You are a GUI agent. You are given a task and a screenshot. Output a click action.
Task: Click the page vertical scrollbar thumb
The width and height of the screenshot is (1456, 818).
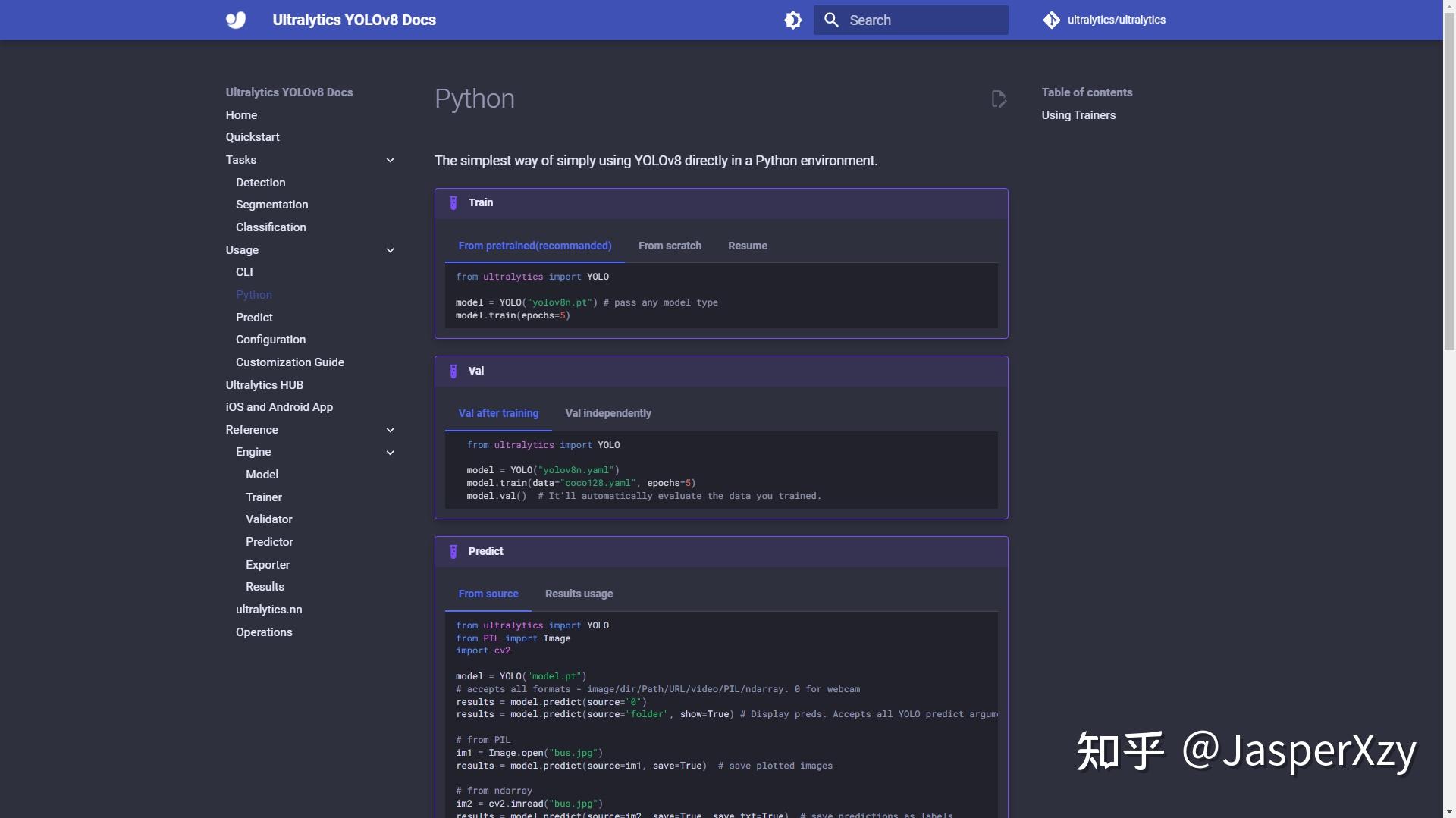[1449, 182]
